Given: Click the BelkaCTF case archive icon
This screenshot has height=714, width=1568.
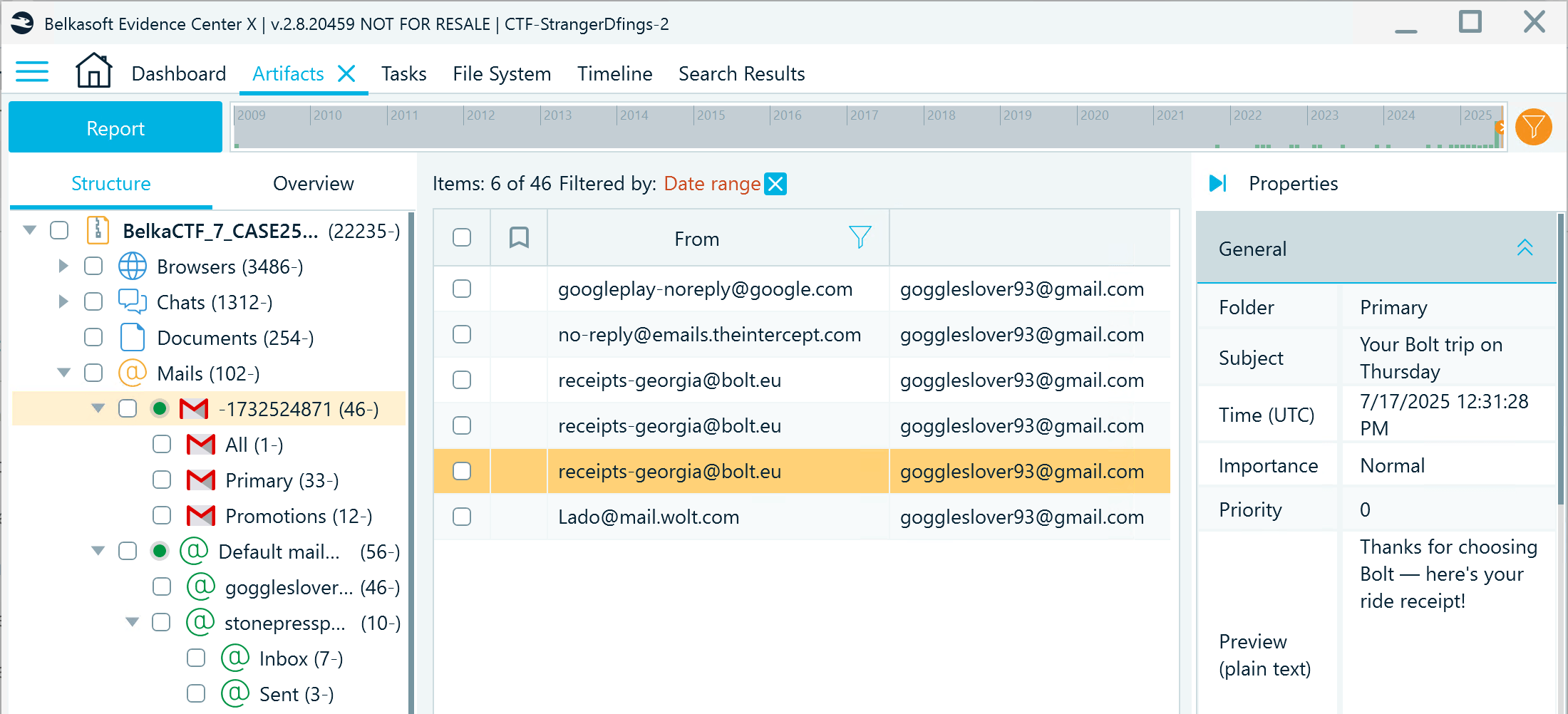Looking at the screenshot, I should pos(98,230).
